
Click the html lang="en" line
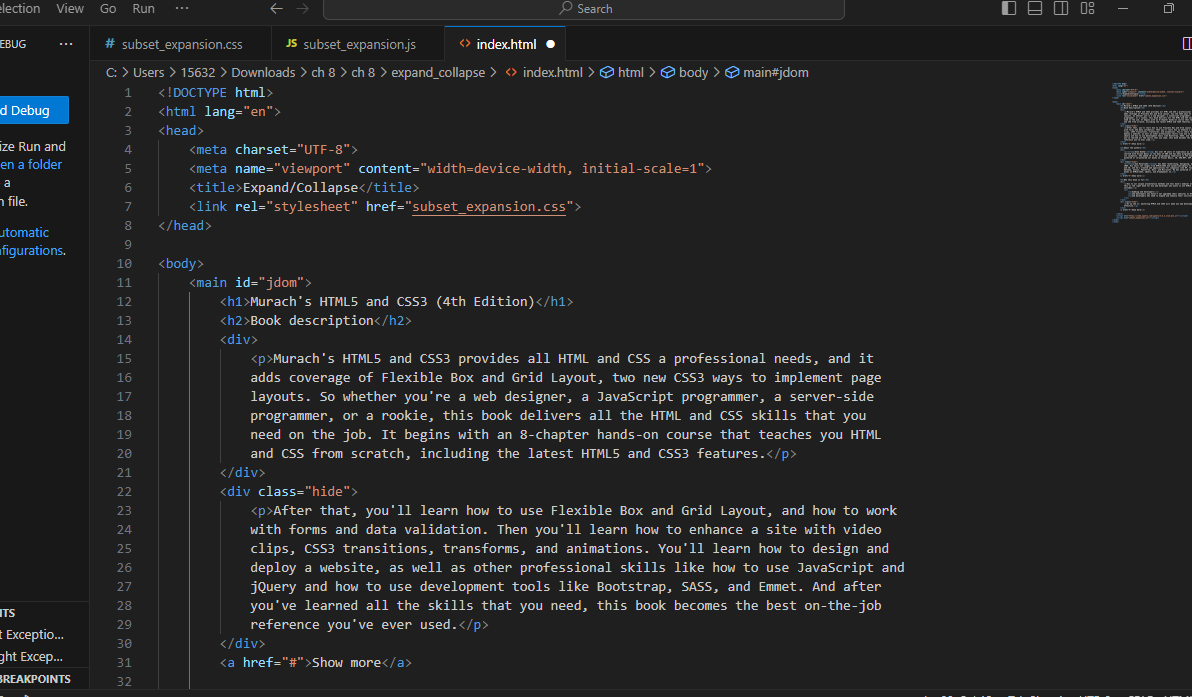[x=220, y=112]
